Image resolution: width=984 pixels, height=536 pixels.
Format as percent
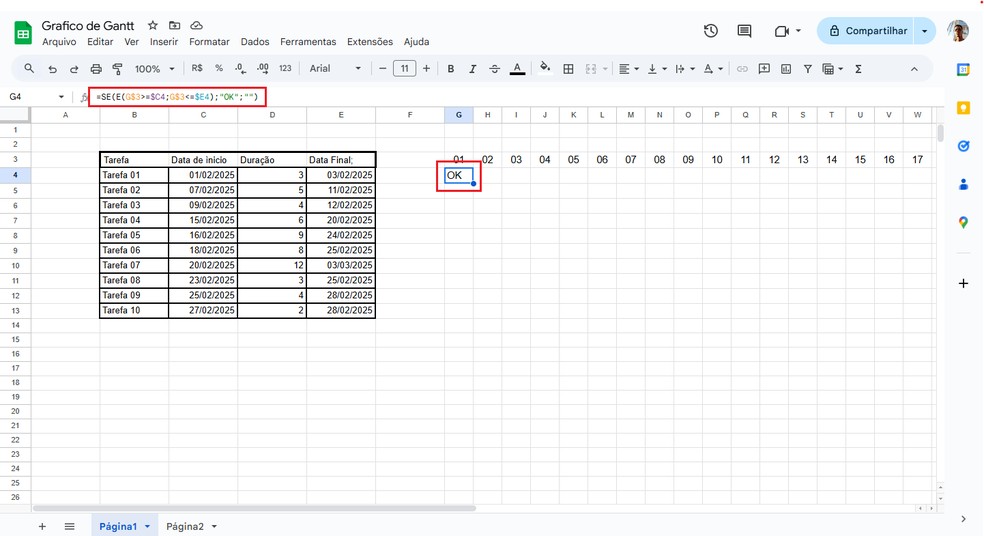click(219, 68)
